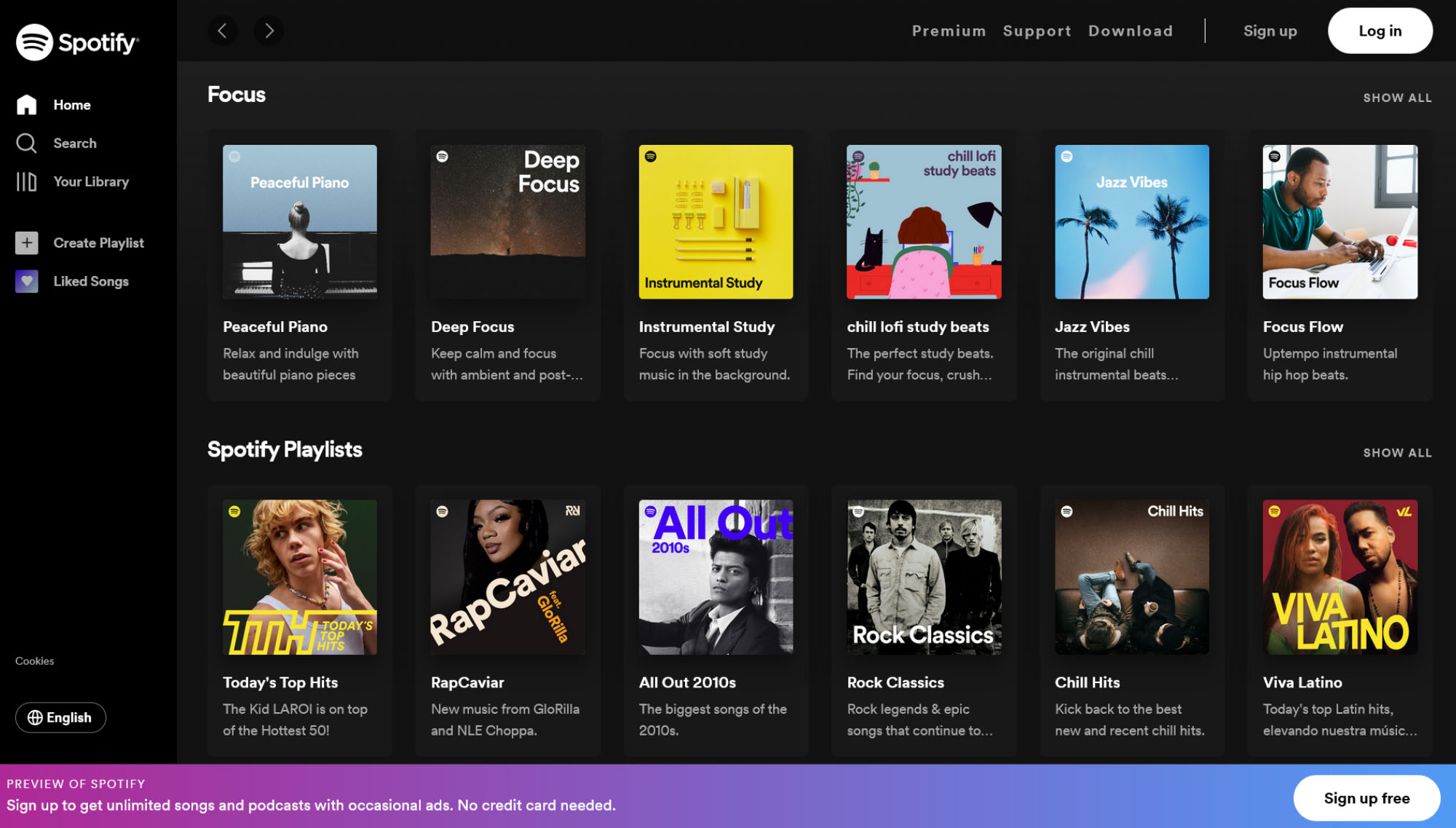
Task: Open Deep Focus cover art
Action: tap(507, 221)
